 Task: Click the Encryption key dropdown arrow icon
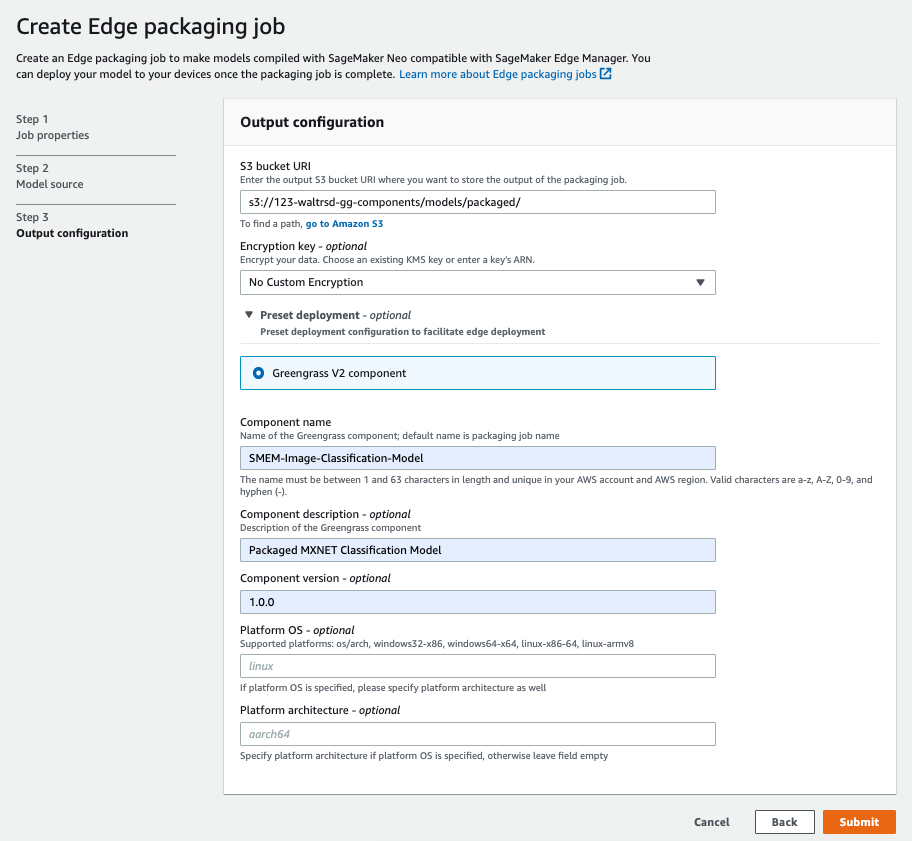click(700, 282)
